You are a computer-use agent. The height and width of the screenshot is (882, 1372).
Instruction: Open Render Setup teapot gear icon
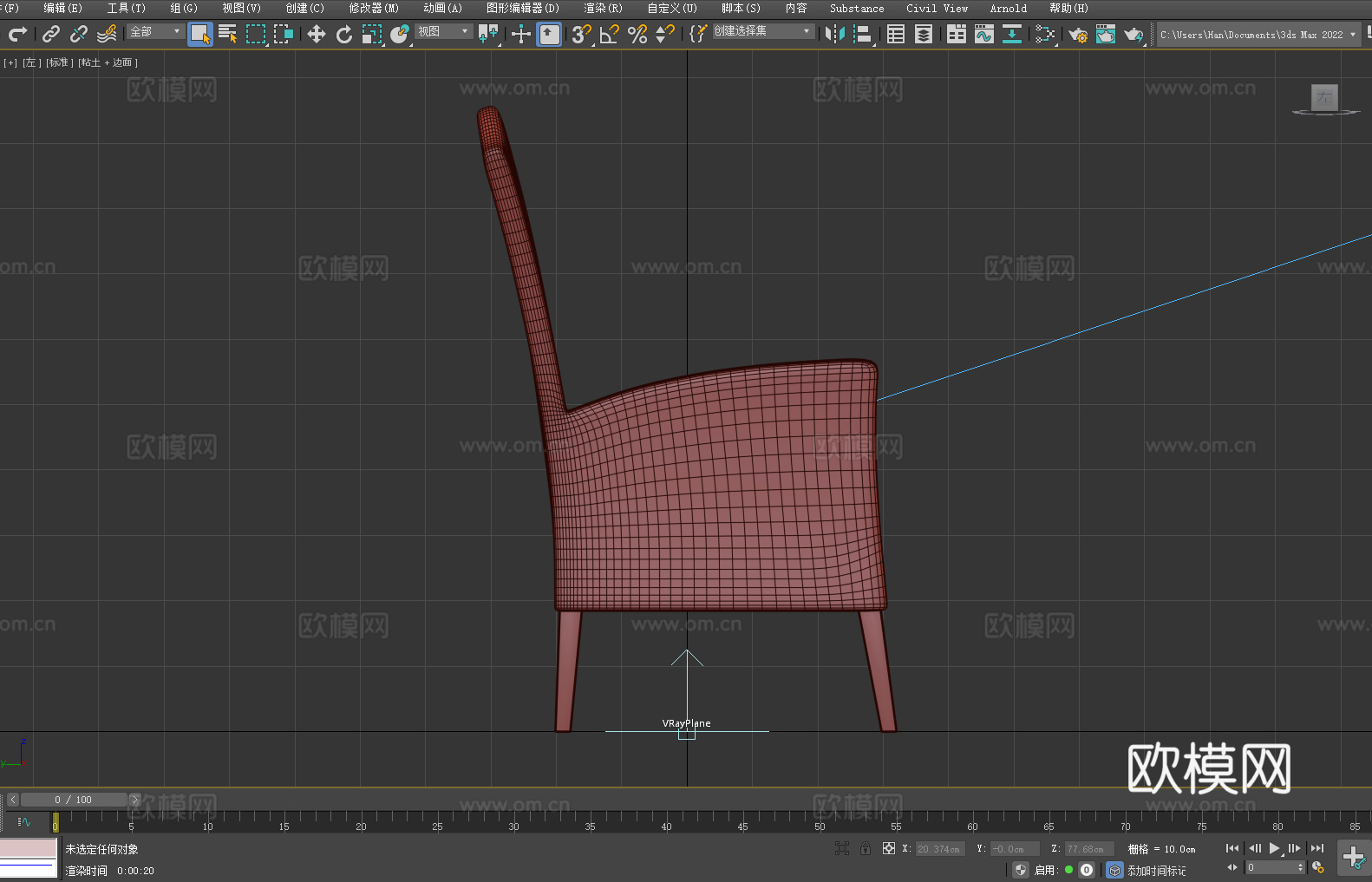pyautogui.click(x=1078, y=34)
